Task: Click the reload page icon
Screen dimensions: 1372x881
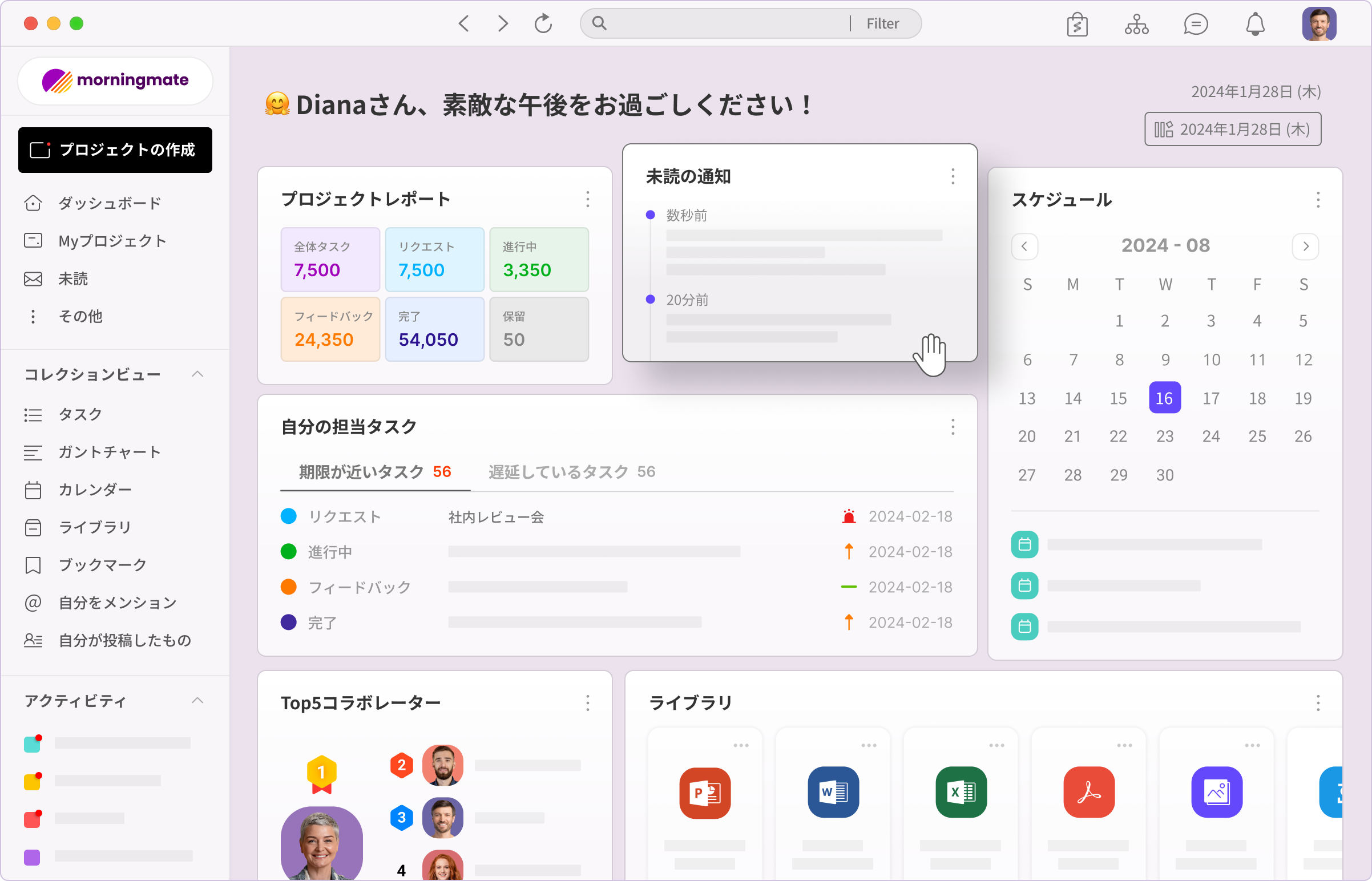Action: [x=543, y=23]
